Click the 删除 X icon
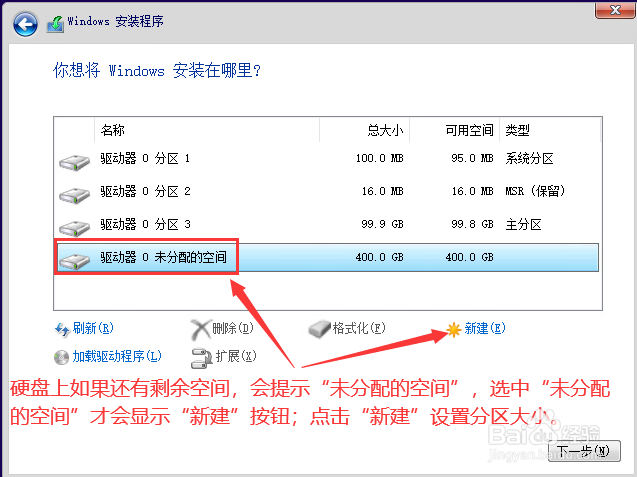This screenshot has width=637, height=477. (201, 330)
